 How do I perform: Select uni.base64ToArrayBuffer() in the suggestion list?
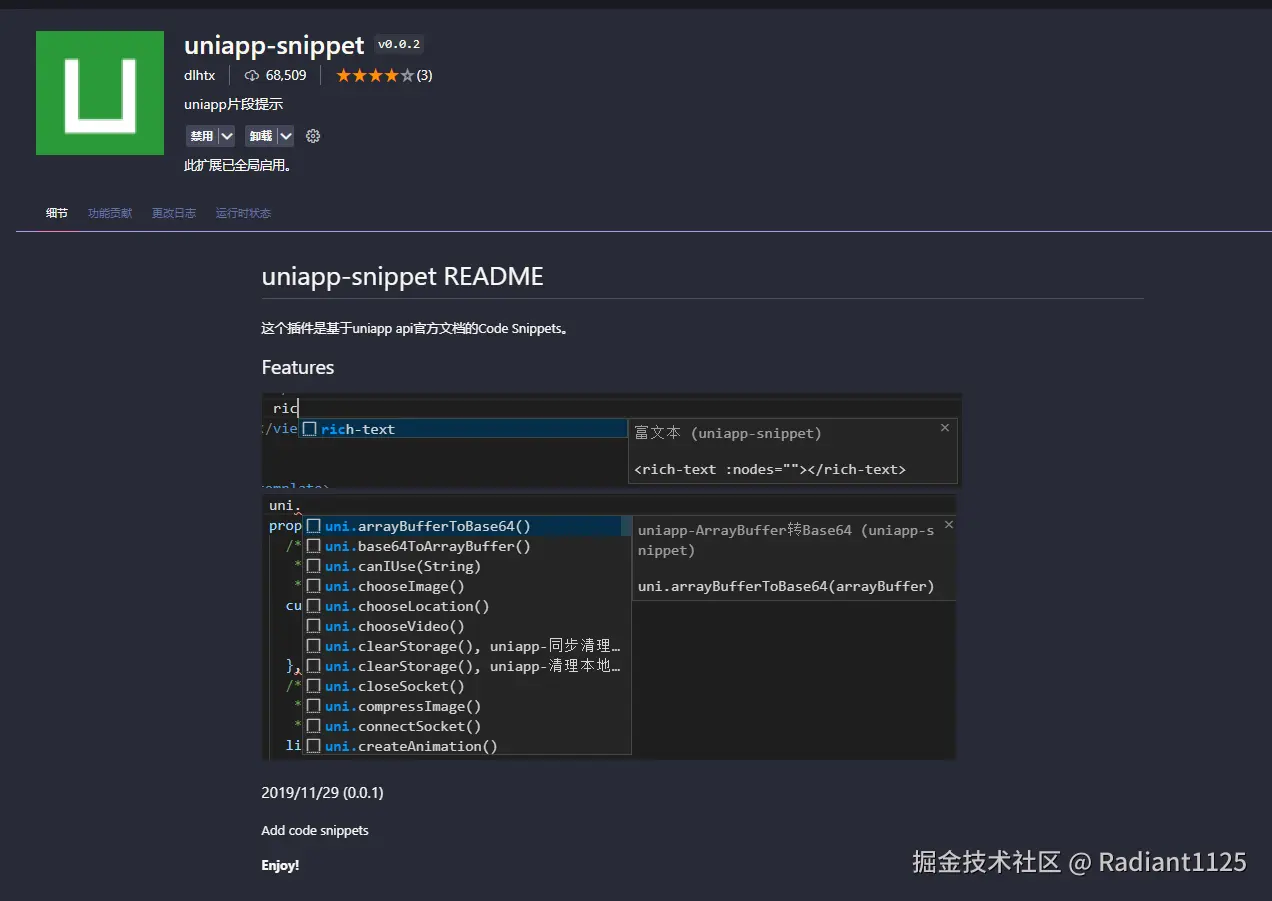pos(428,546)
